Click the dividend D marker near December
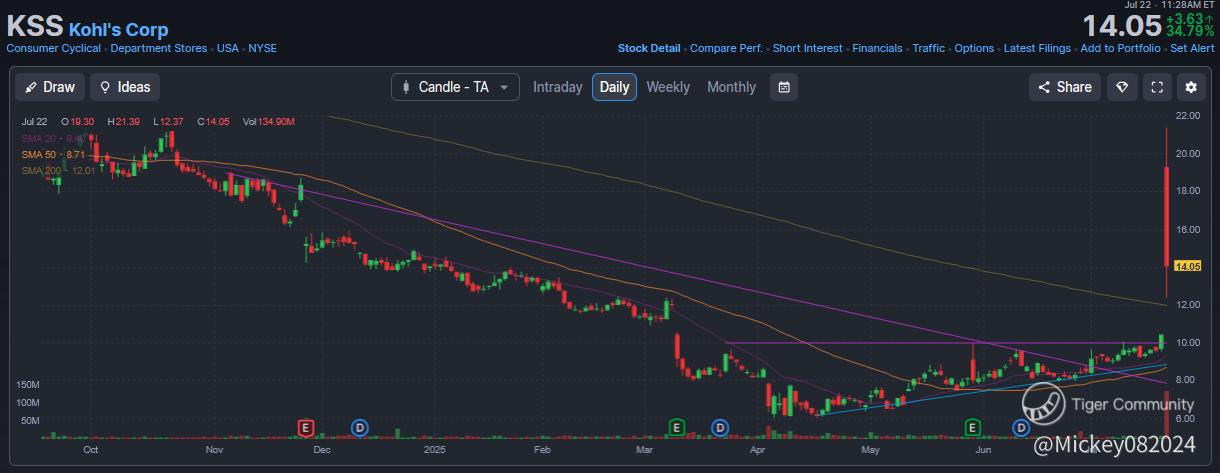The height and width of the screenshot is (473, 1220). click(360, 428)
